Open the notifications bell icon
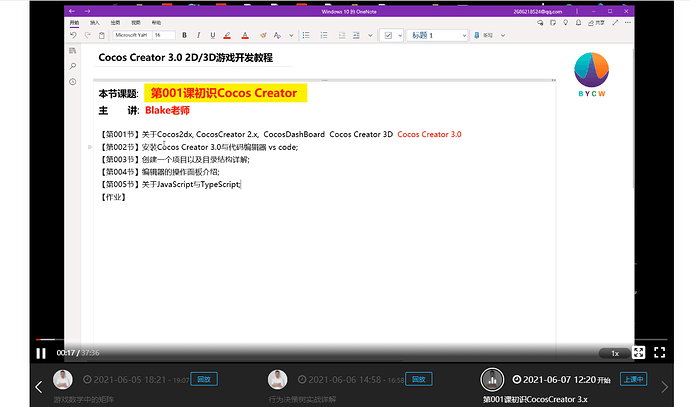The height and width of the screenshot is (407, 690). (x=578, y=23)
